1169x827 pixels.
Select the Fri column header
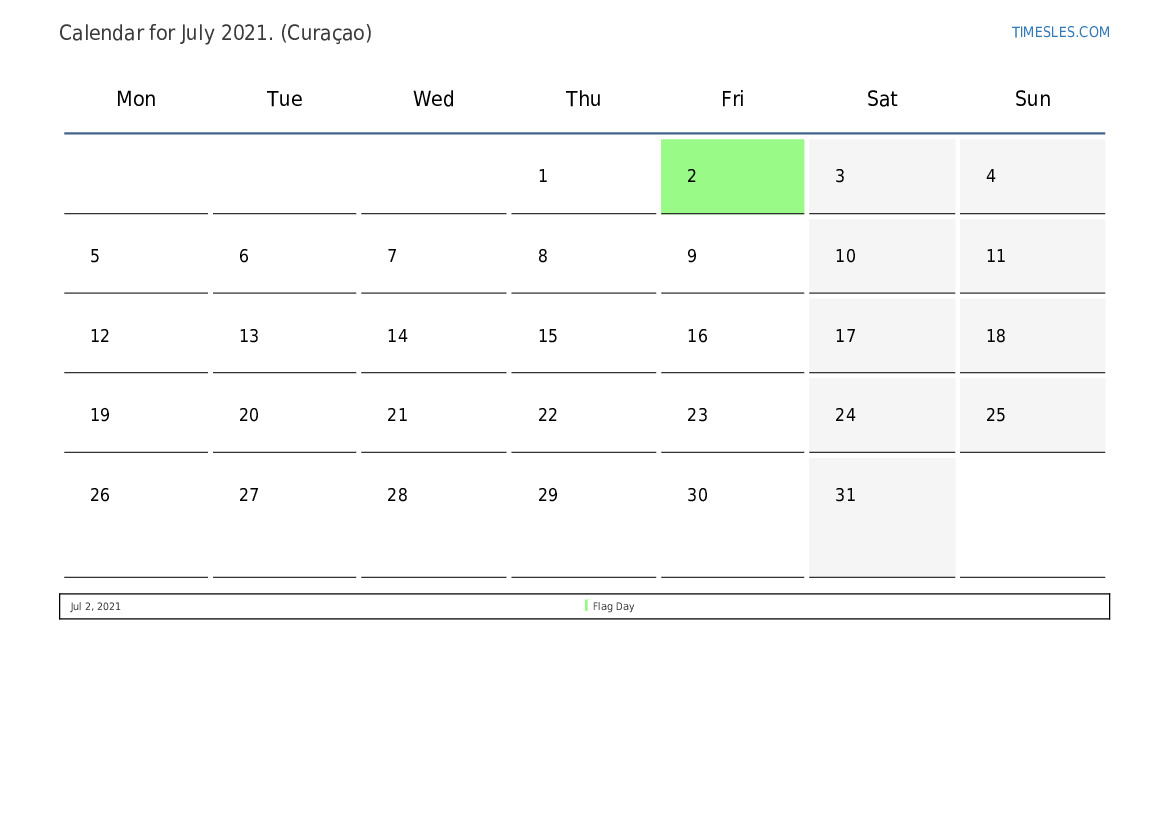pyautogui.click(x=732, y=98)
